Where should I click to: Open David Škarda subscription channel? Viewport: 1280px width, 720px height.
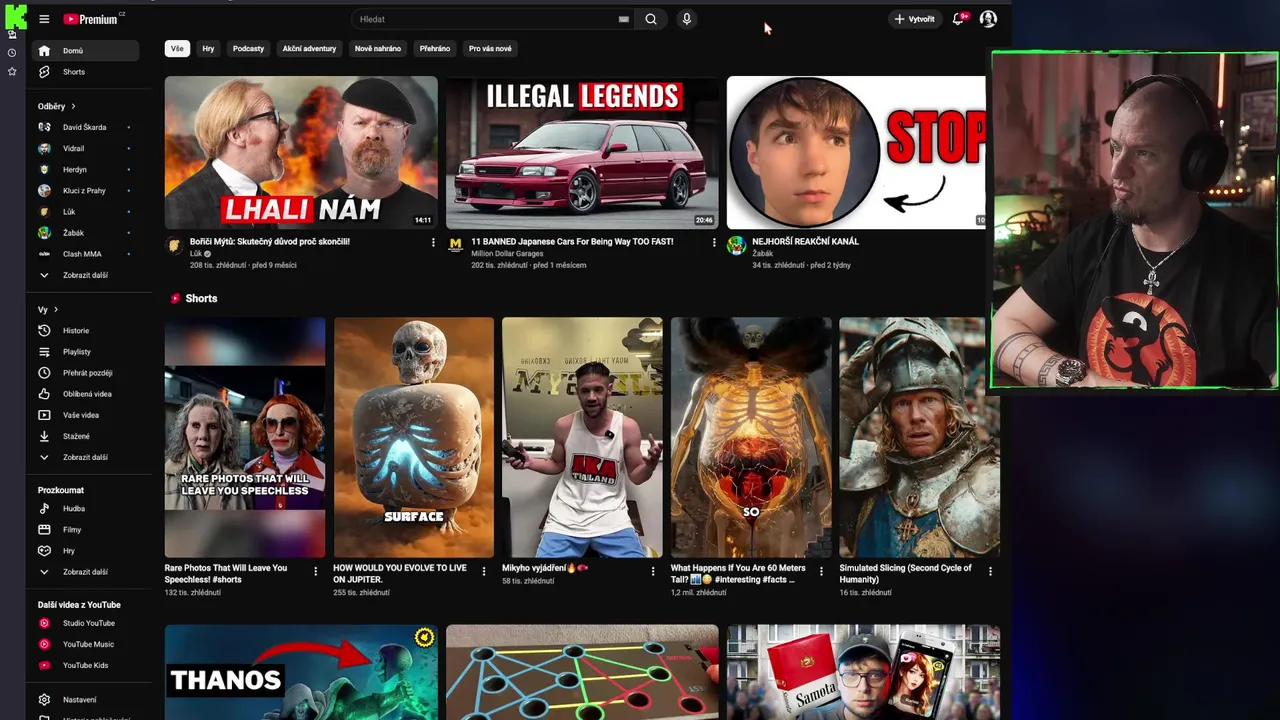click(x=84, y=127)
